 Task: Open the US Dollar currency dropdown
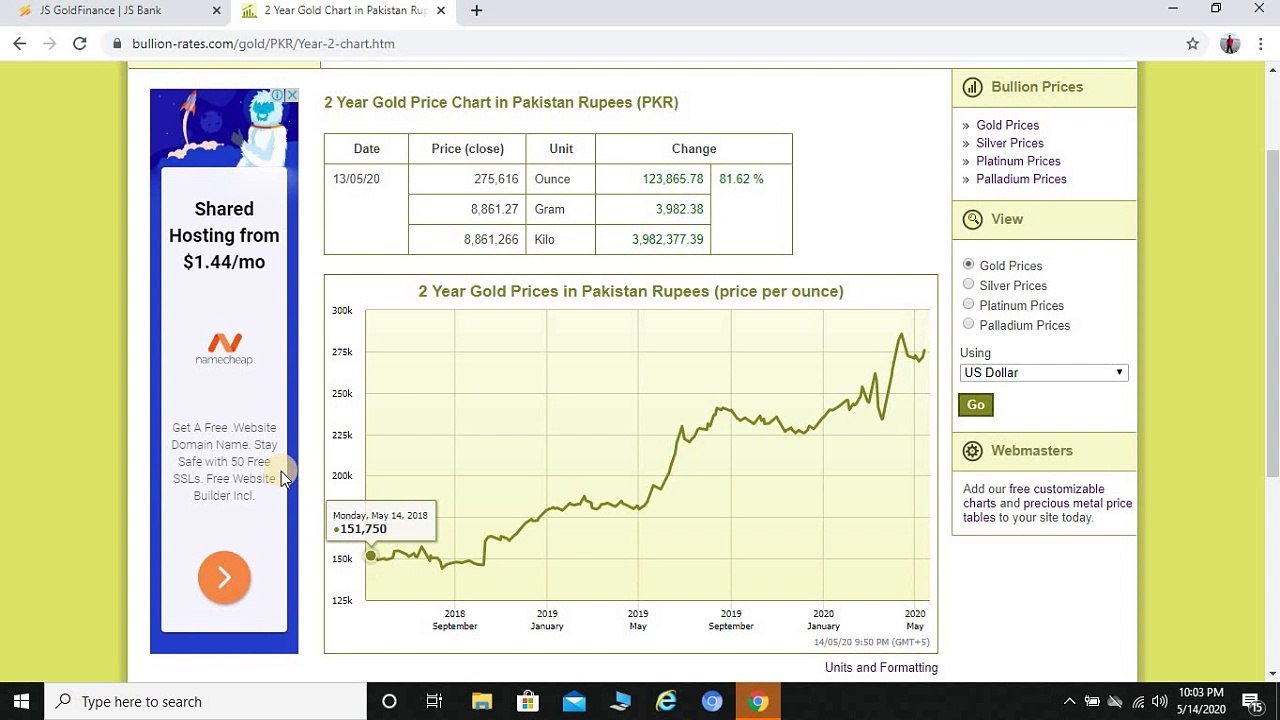coord(1044,373)
